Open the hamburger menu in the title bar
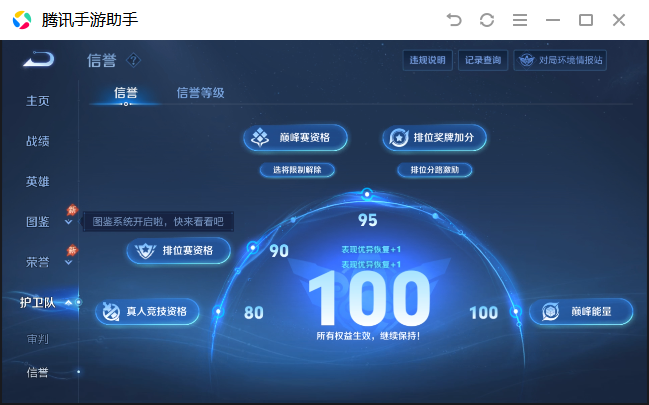649x405 pixels. [x=520, y=20]
